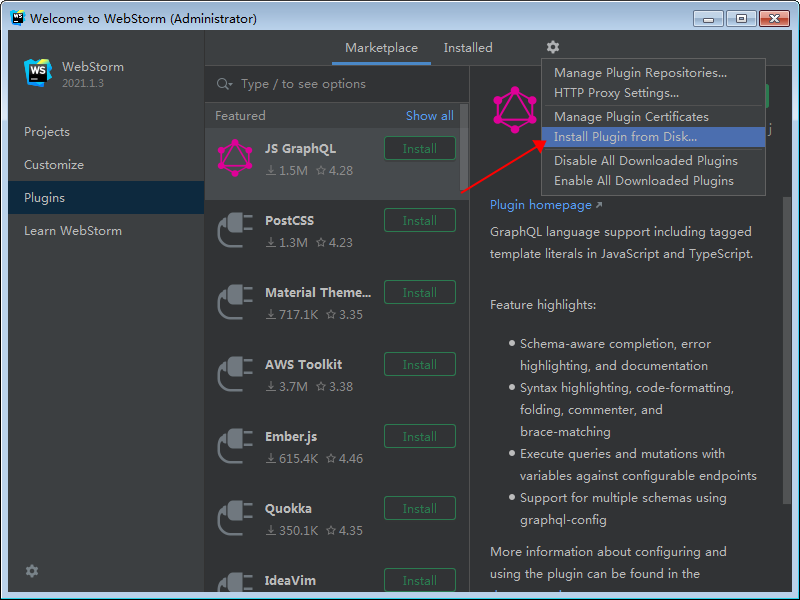Click the details pane scrollbar
Screen dimensions: 800x600
point(786,351)
